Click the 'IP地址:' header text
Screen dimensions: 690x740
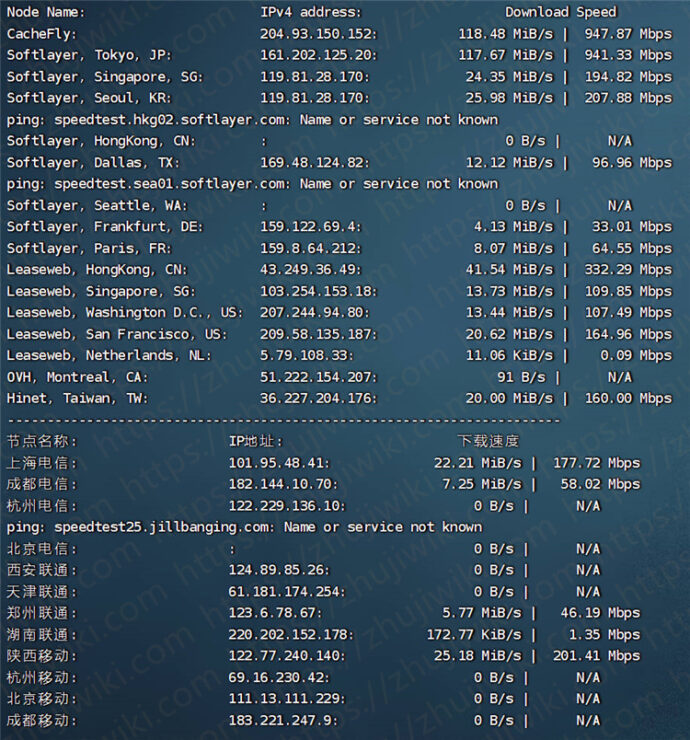[256, 442]
